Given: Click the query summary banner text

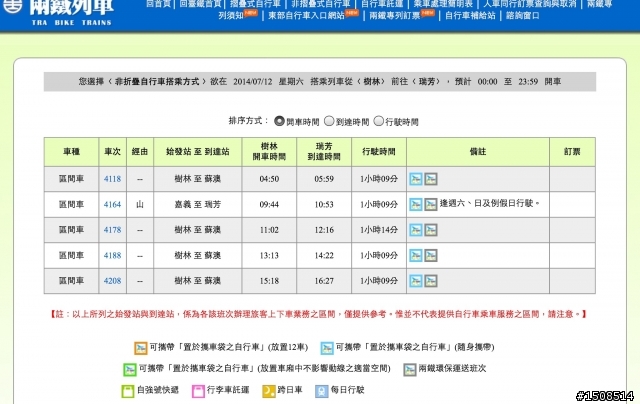Looking at the screenshot, I should point(320,82).
